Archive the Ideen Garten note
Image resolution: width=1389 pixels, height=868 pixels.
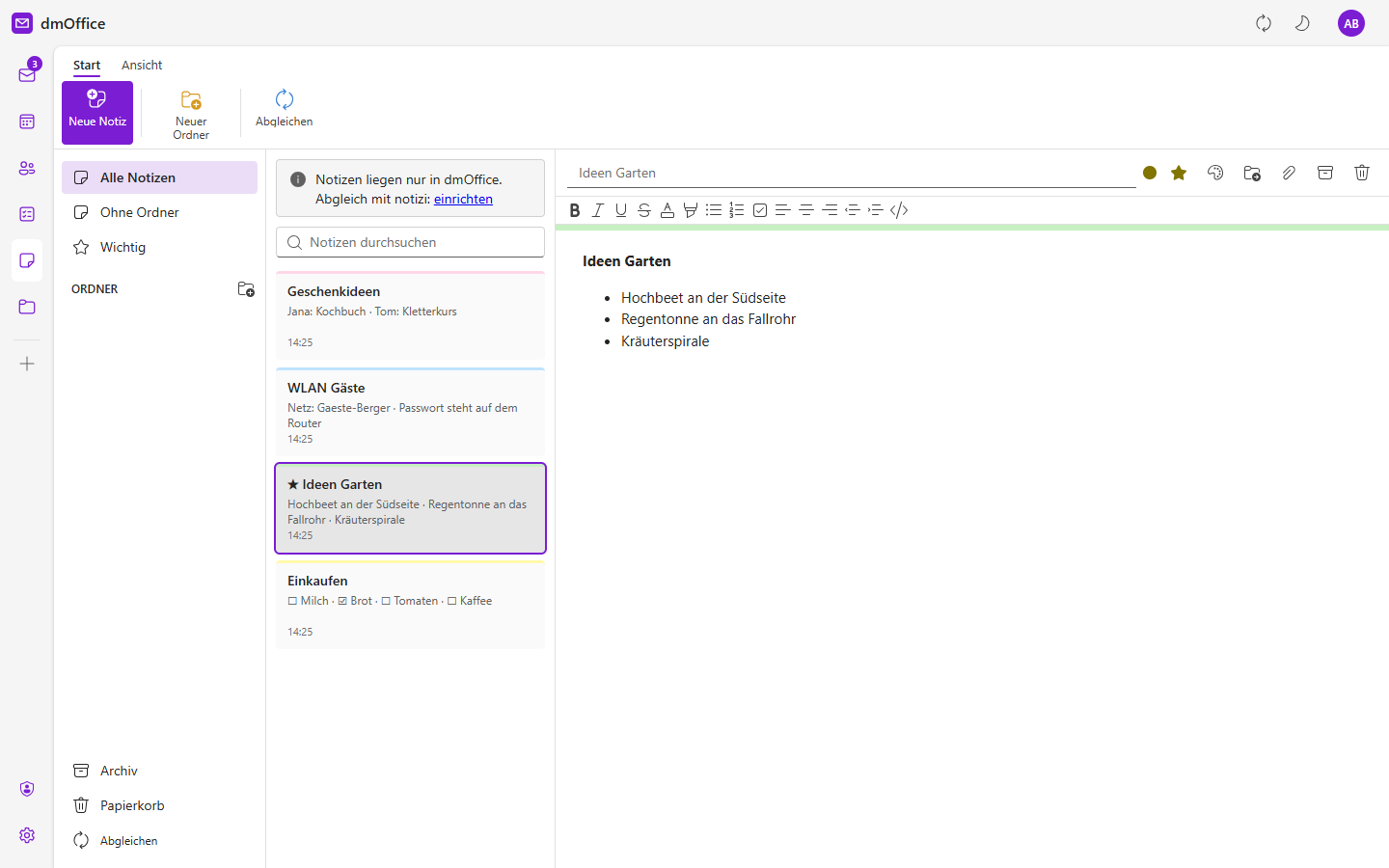pyautogui.click(x=1325, y=173)
